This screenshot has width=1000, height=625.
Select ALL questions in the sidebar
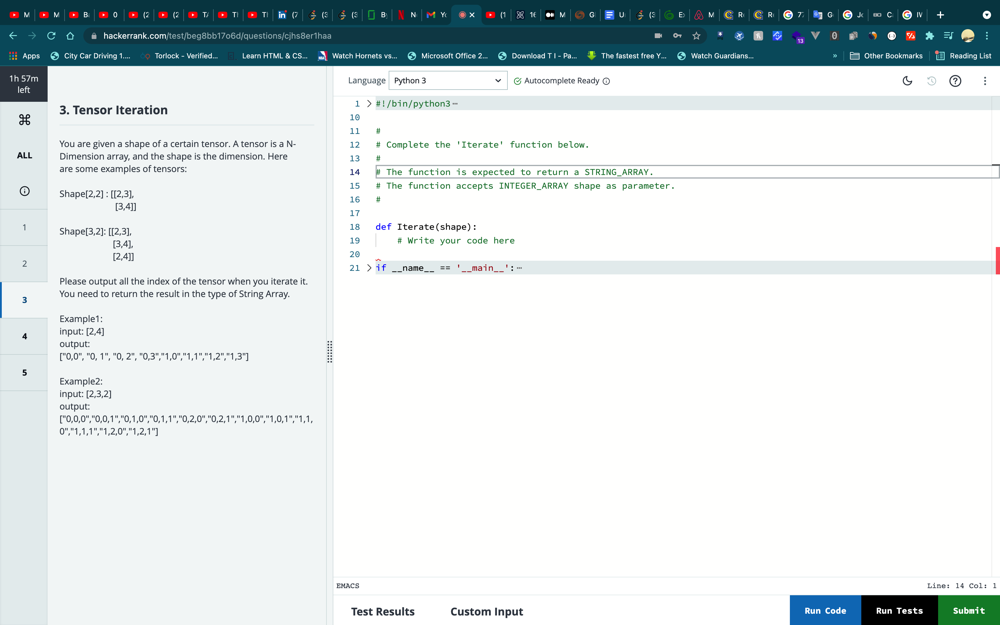pos(24,155)
